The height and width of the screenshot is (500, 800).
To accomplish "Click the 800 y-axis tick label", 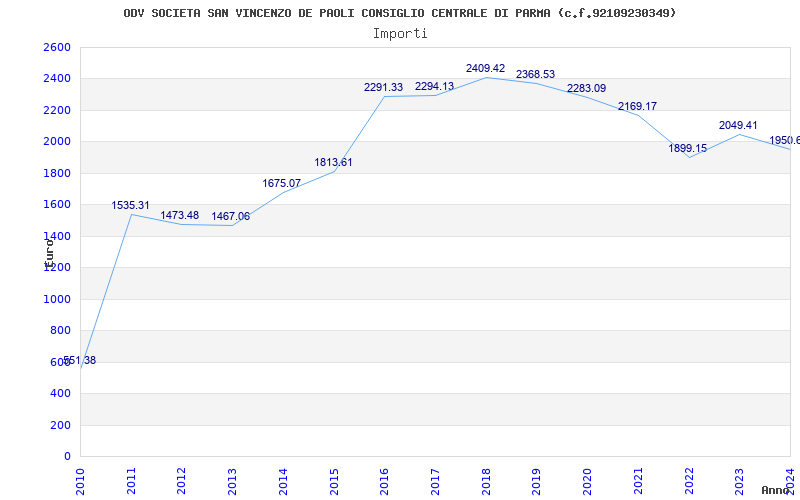I will point(61,331).
